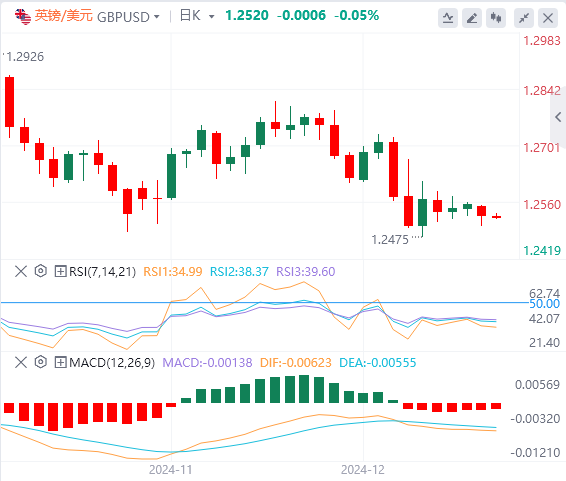Click the 2024-11 date axis label
Viewport: 566px width, 481px height.
(171, 470)
